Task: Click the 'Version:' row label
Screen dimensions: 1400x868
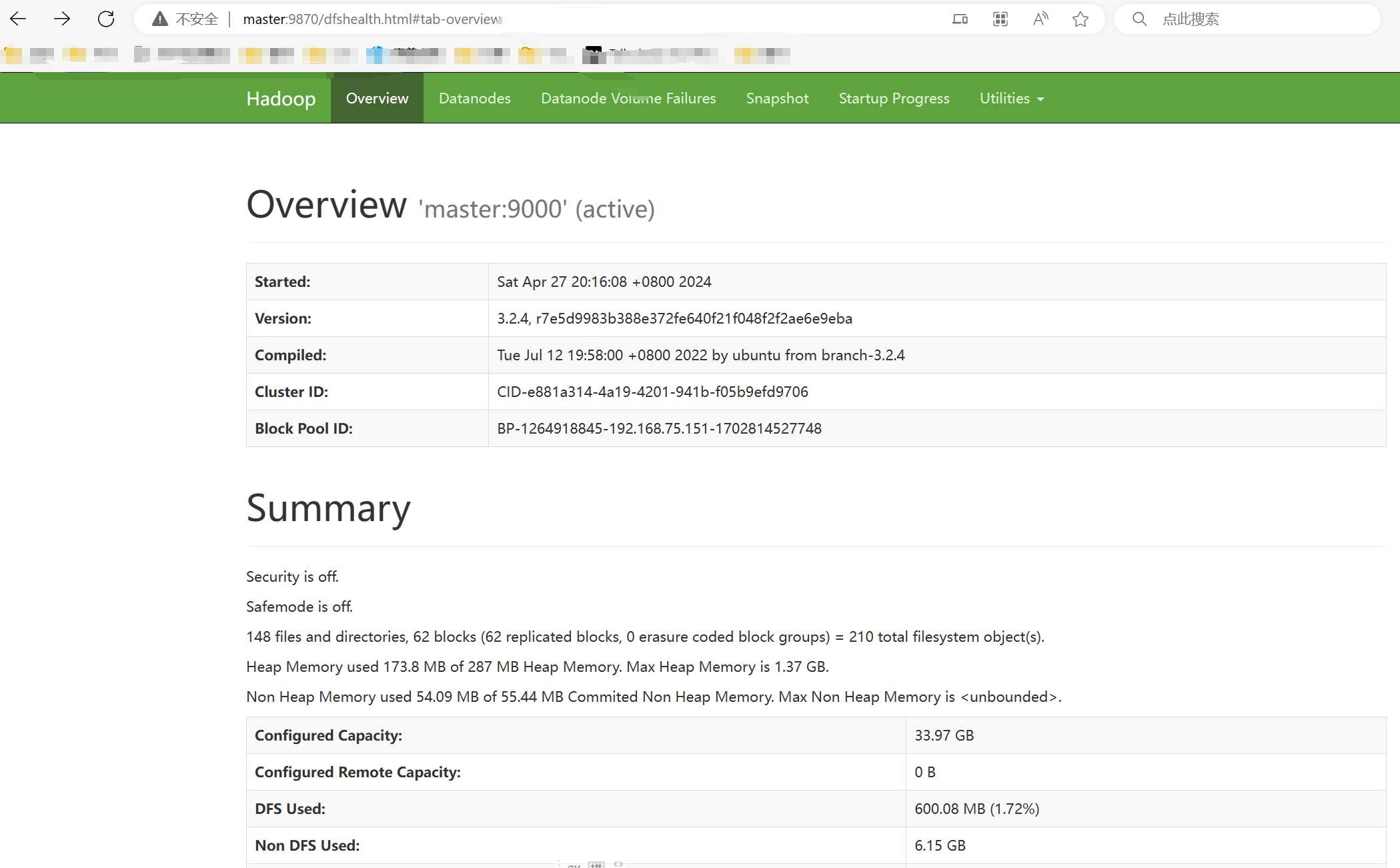Action: [283, 318]
